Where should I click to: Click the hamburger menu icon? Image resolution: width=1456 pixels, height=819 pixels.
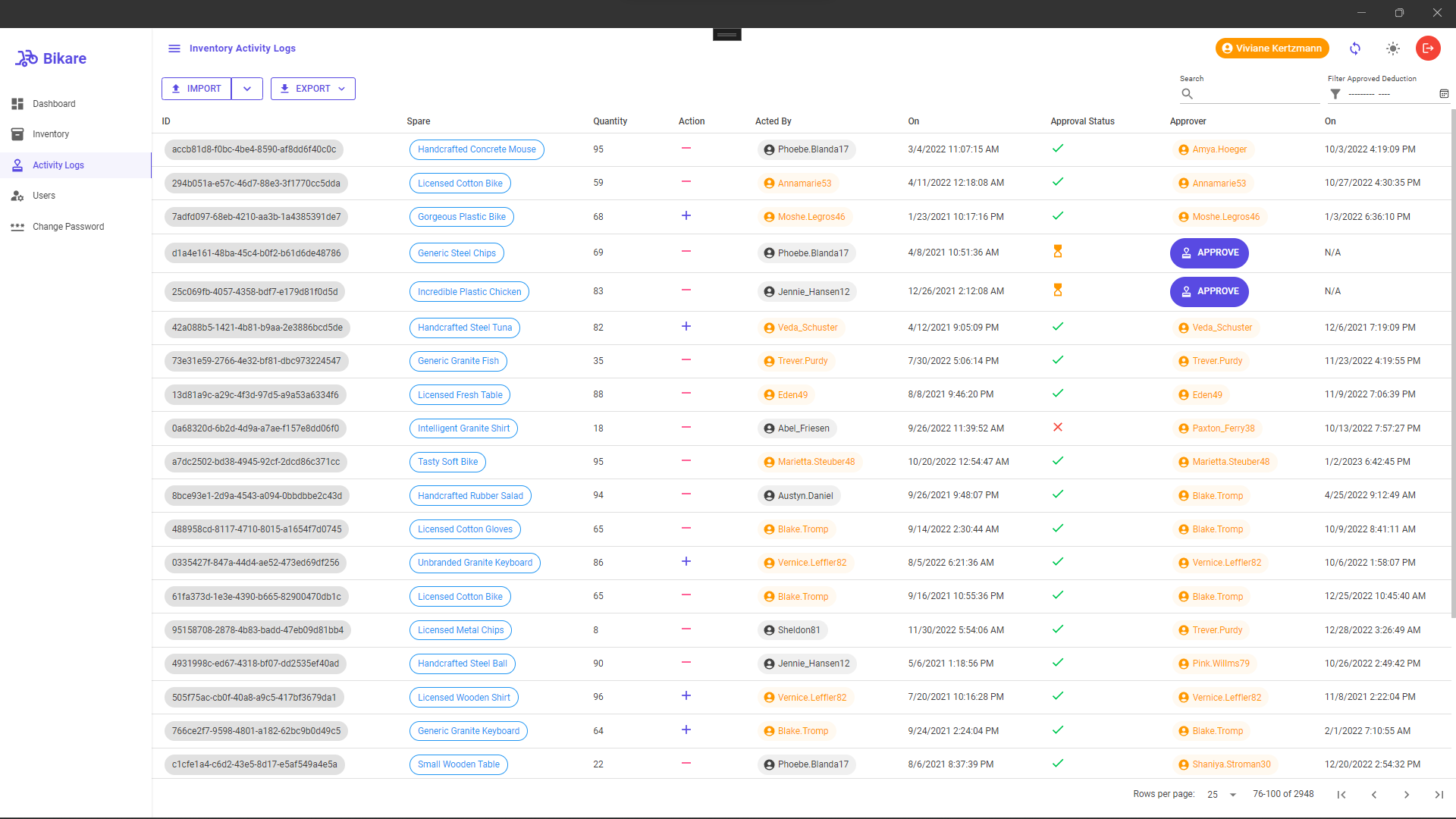pyautogui.click(x=174, y=49)
